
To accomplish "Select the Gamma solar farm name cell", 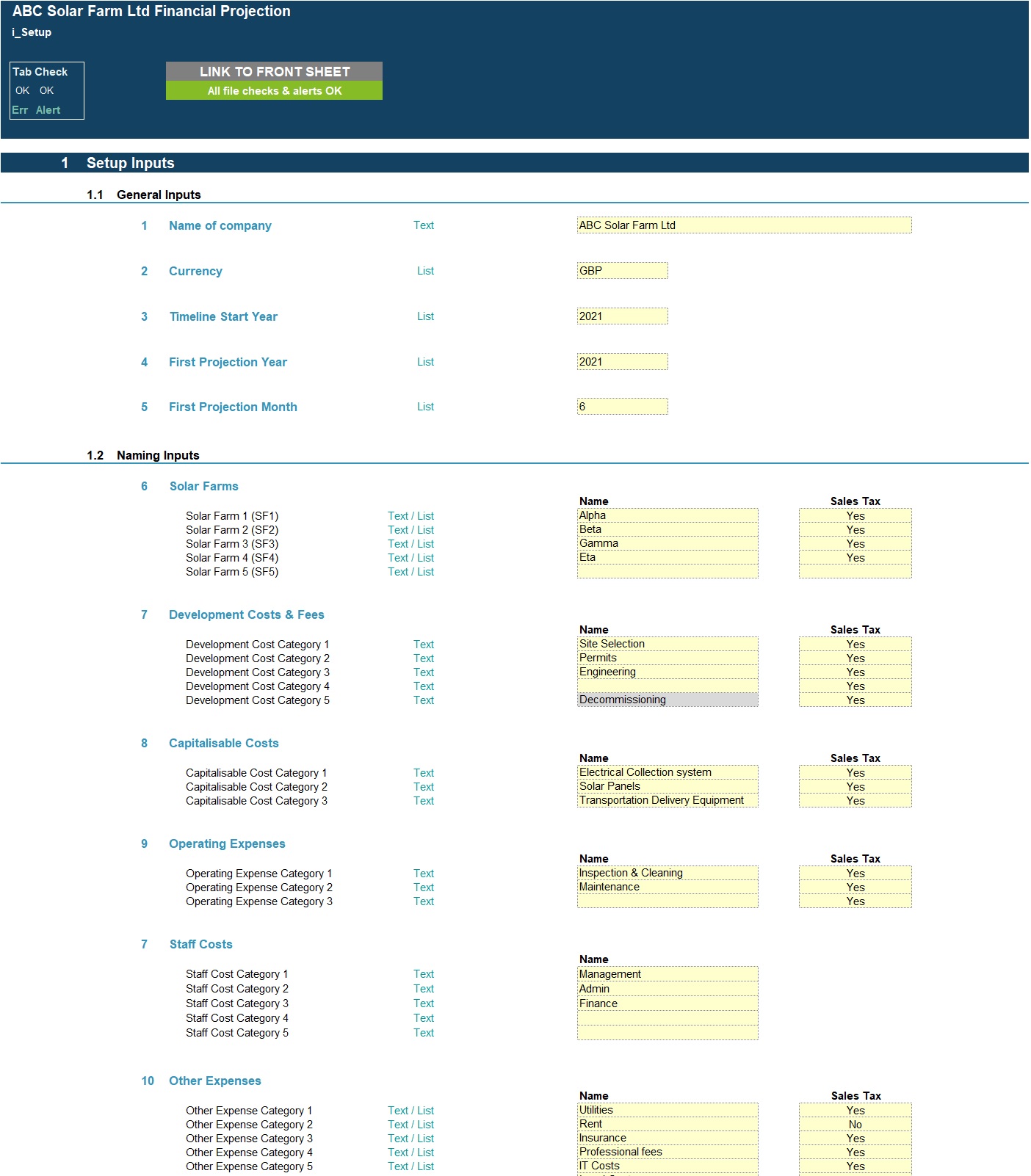I will point(668,543).
